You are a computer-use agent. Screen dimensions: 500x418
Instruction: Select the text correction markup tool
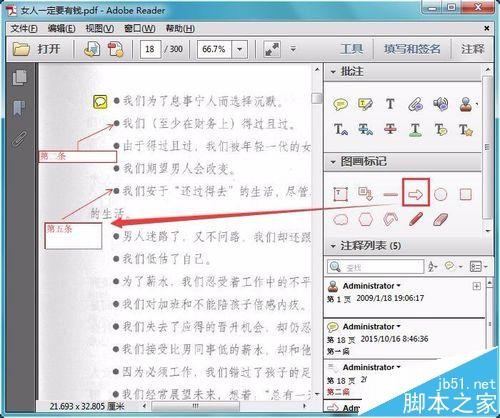(466, 129)
